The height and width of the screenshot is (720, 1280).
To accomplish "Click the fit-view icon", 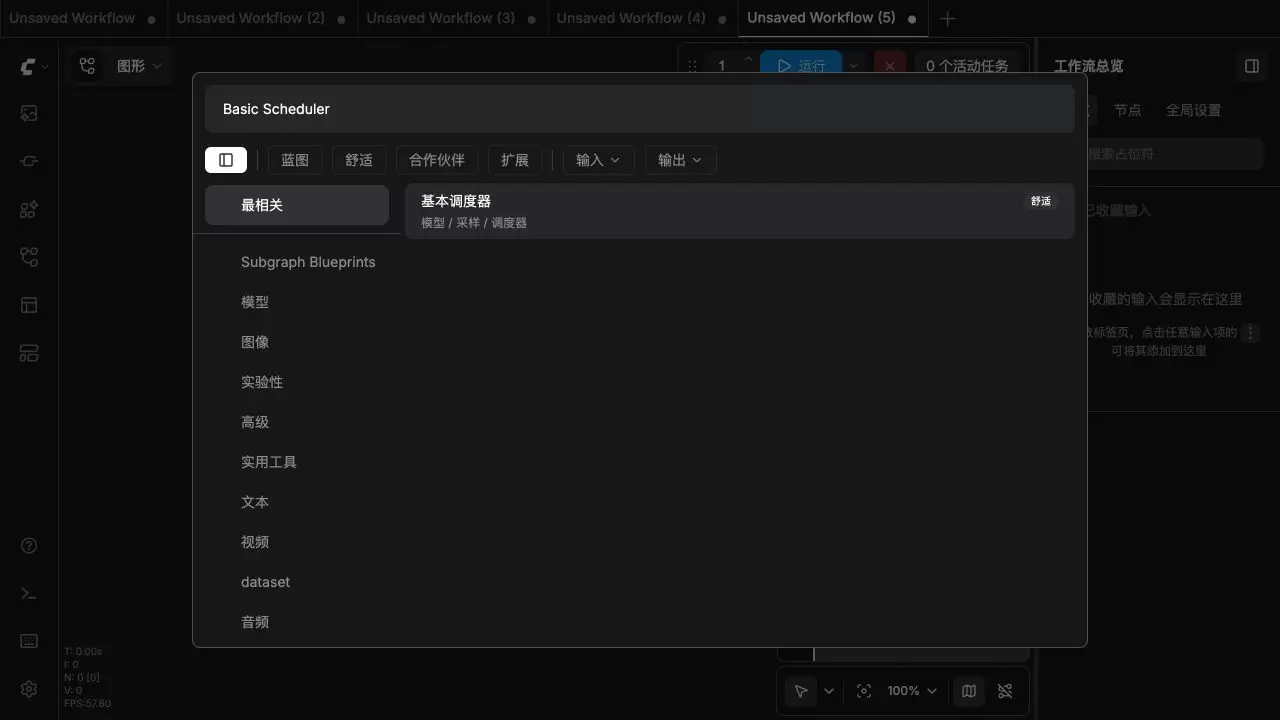I will [864, 691].
